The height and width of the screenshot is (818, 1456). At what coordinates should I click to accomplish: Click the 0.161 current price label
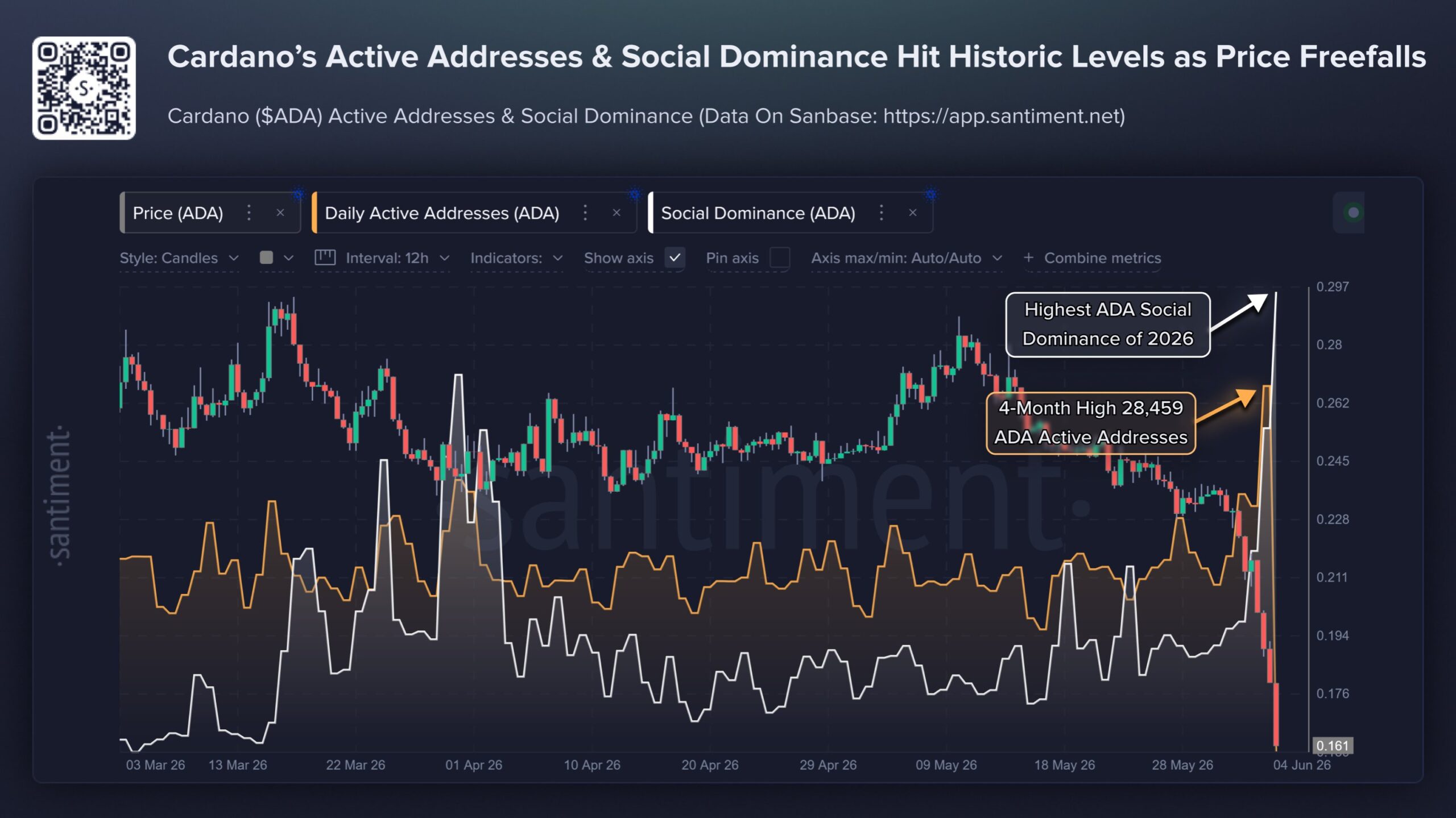point(1333,745)
